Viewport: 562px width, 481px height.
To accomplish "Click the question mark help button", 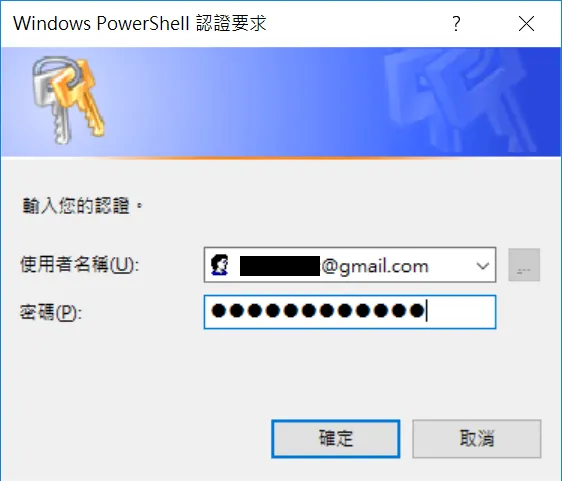I will tap(456, 24).
